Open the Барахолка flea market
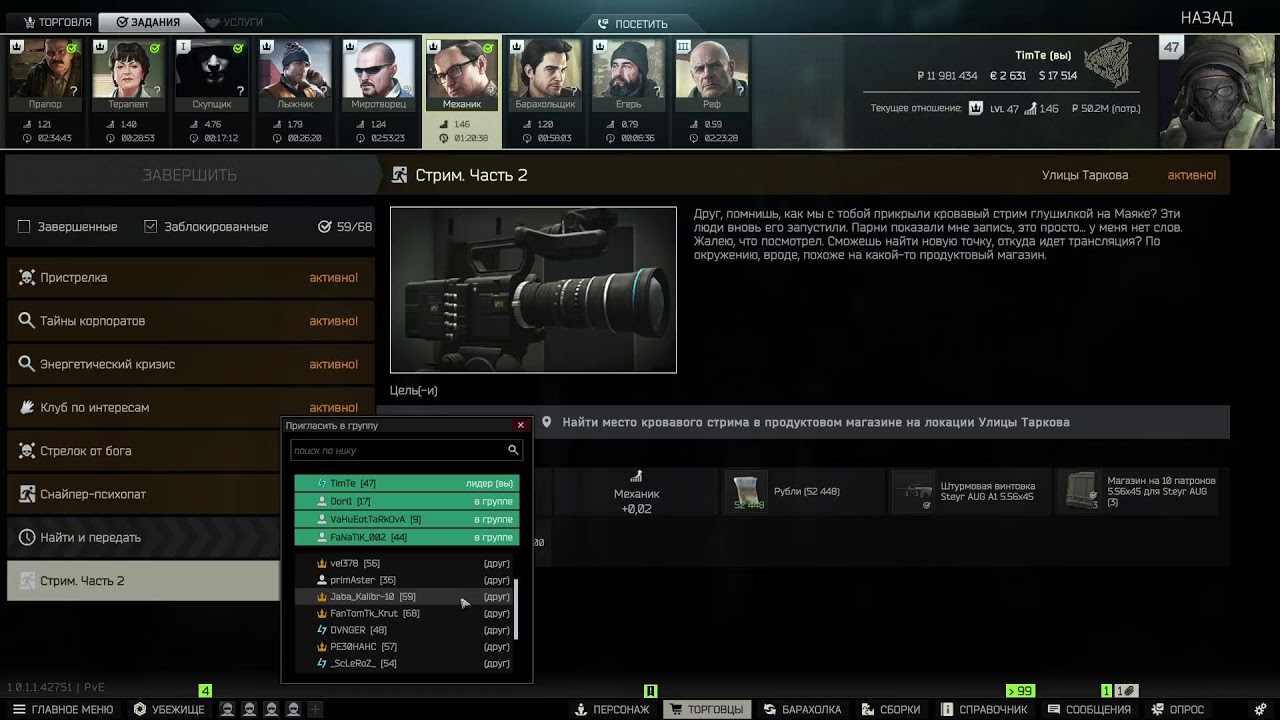Screen dimensions: 1280x720 (803, 709)
